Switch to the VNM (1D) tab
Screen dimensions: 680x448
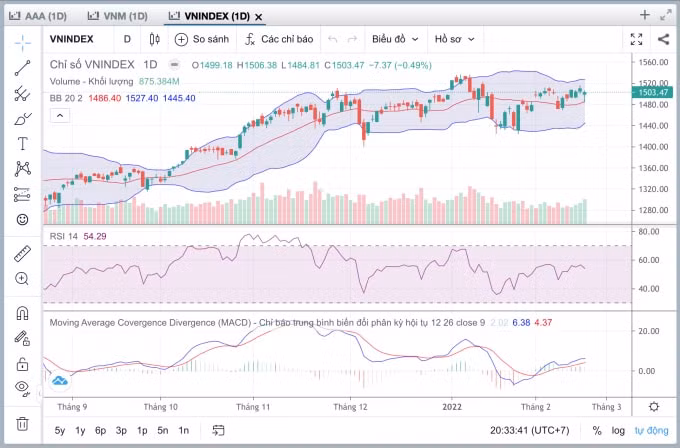[118, 16]
